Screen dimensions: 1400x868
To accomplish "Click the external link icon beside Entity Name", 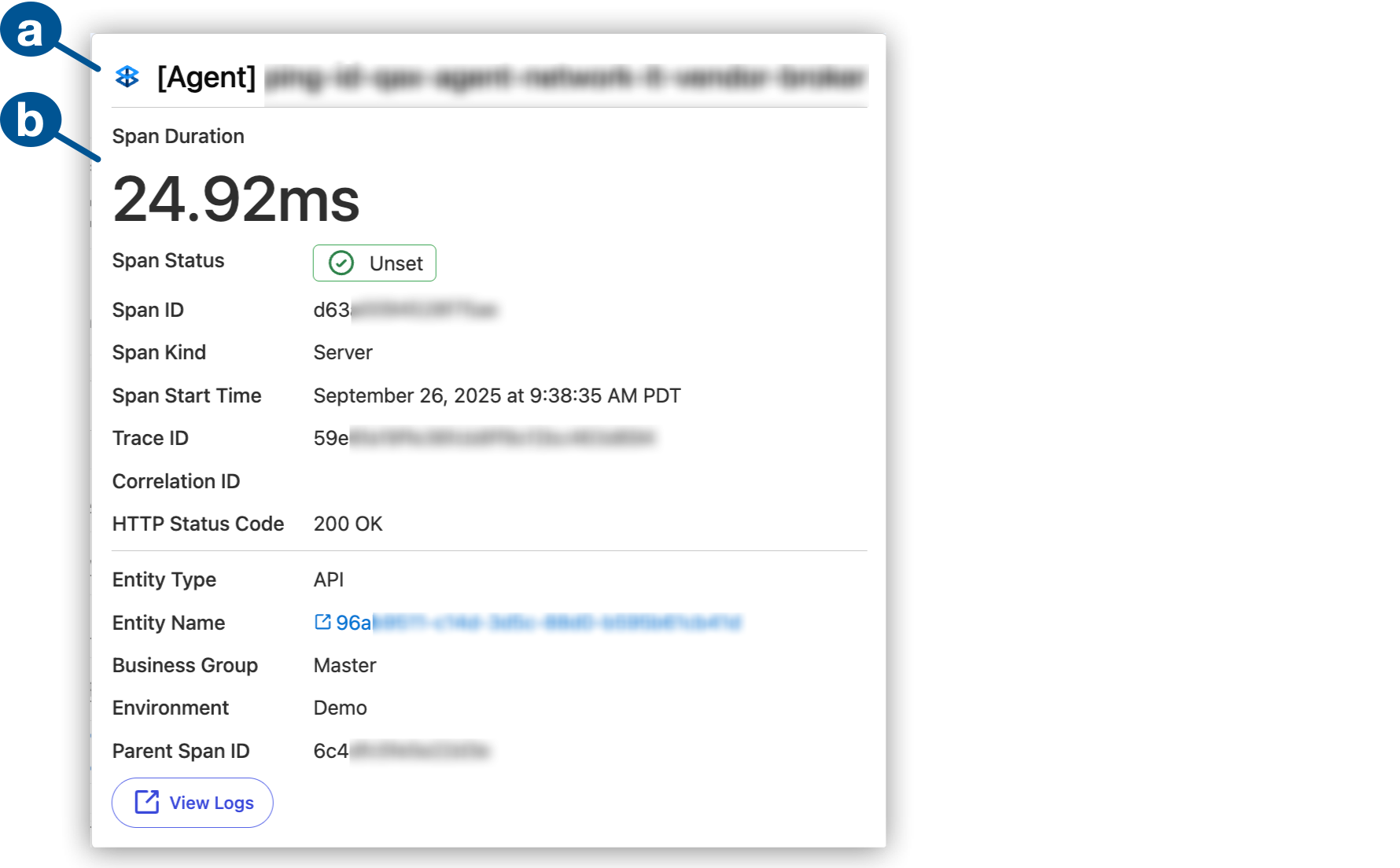I will pyautogui.click(x=322, y=622).
